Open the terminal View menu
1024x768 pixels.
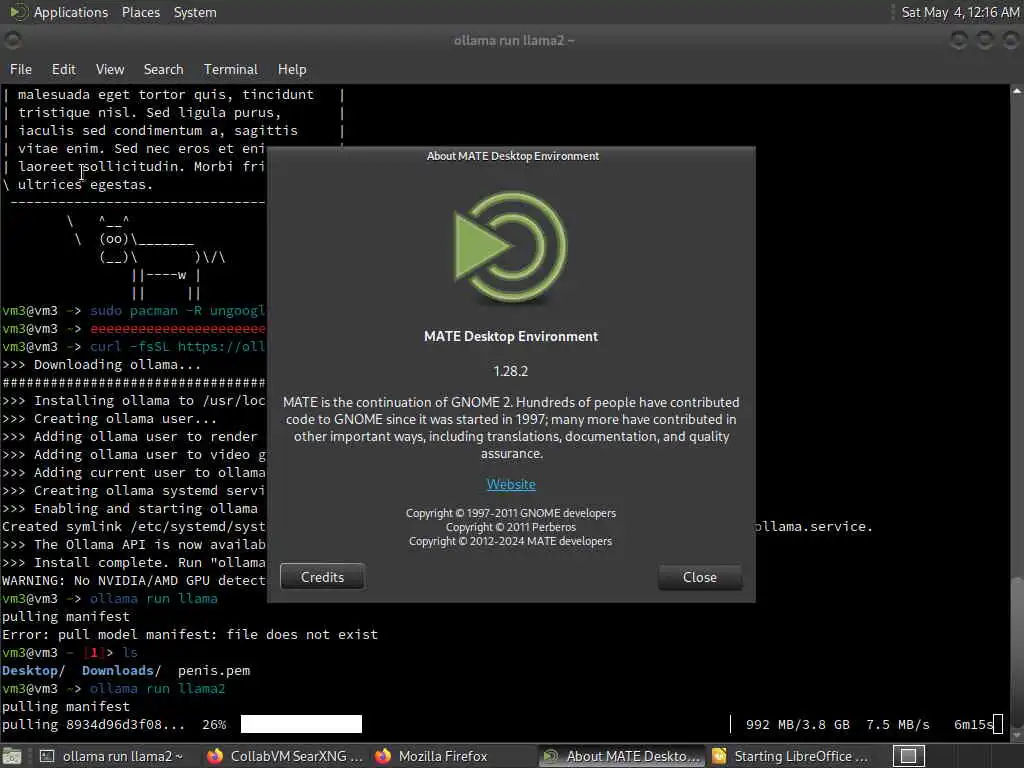(x=110, y=69)
